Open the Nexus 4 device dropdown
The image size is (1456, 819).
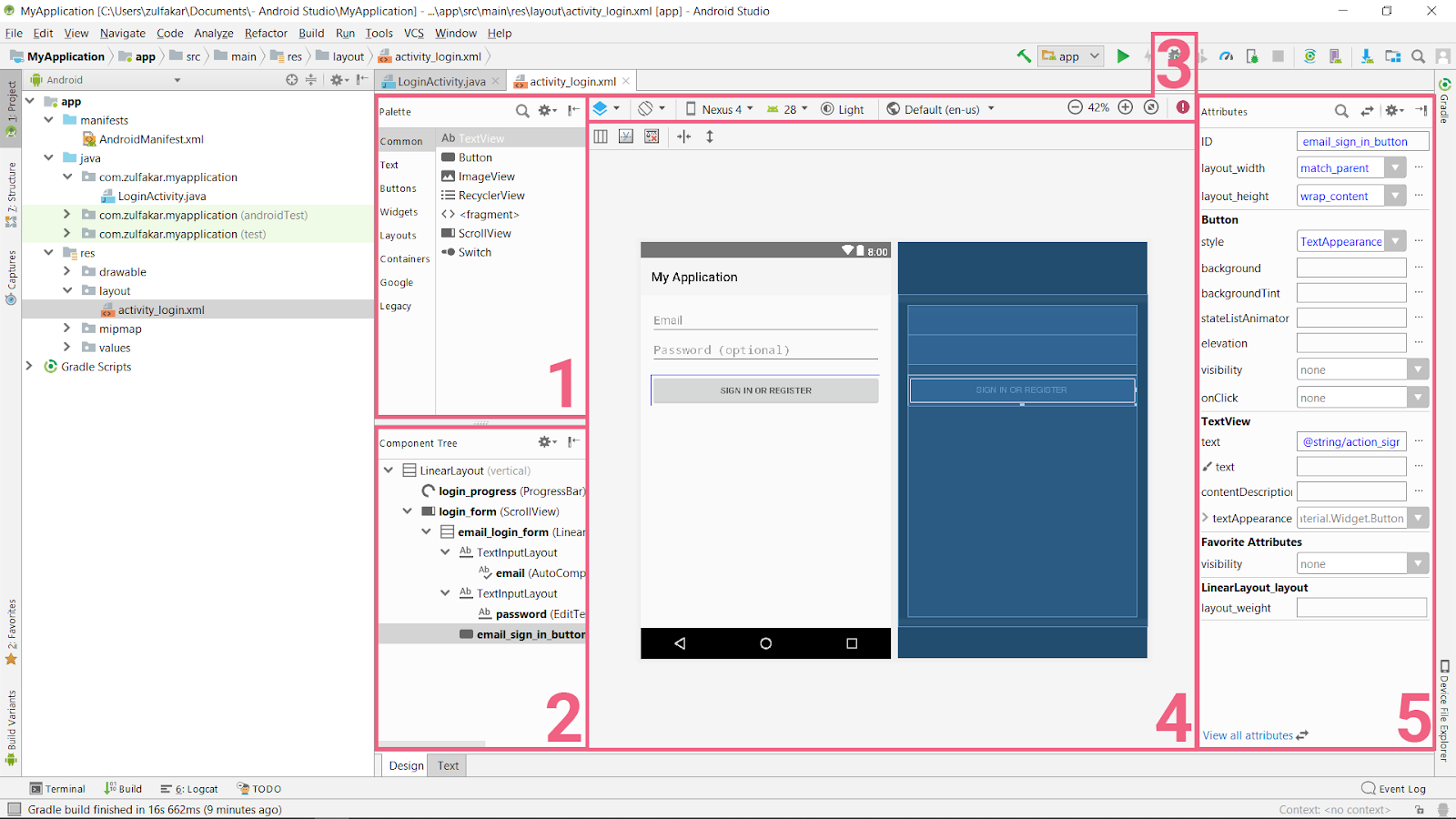719,109
